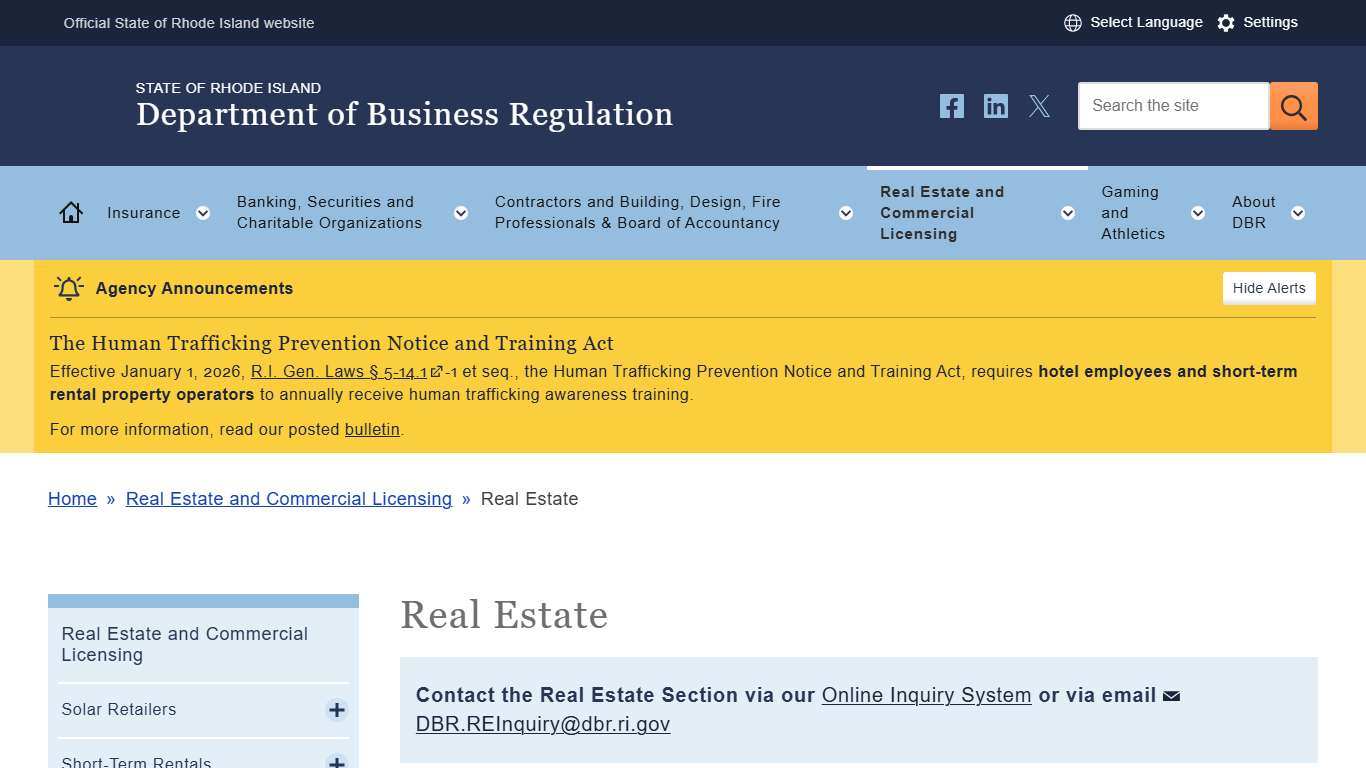This screenshot has width=1366, height=768.
Task: Expand the Short-Term Rentals sidebar section
Action: pos(336,762)
